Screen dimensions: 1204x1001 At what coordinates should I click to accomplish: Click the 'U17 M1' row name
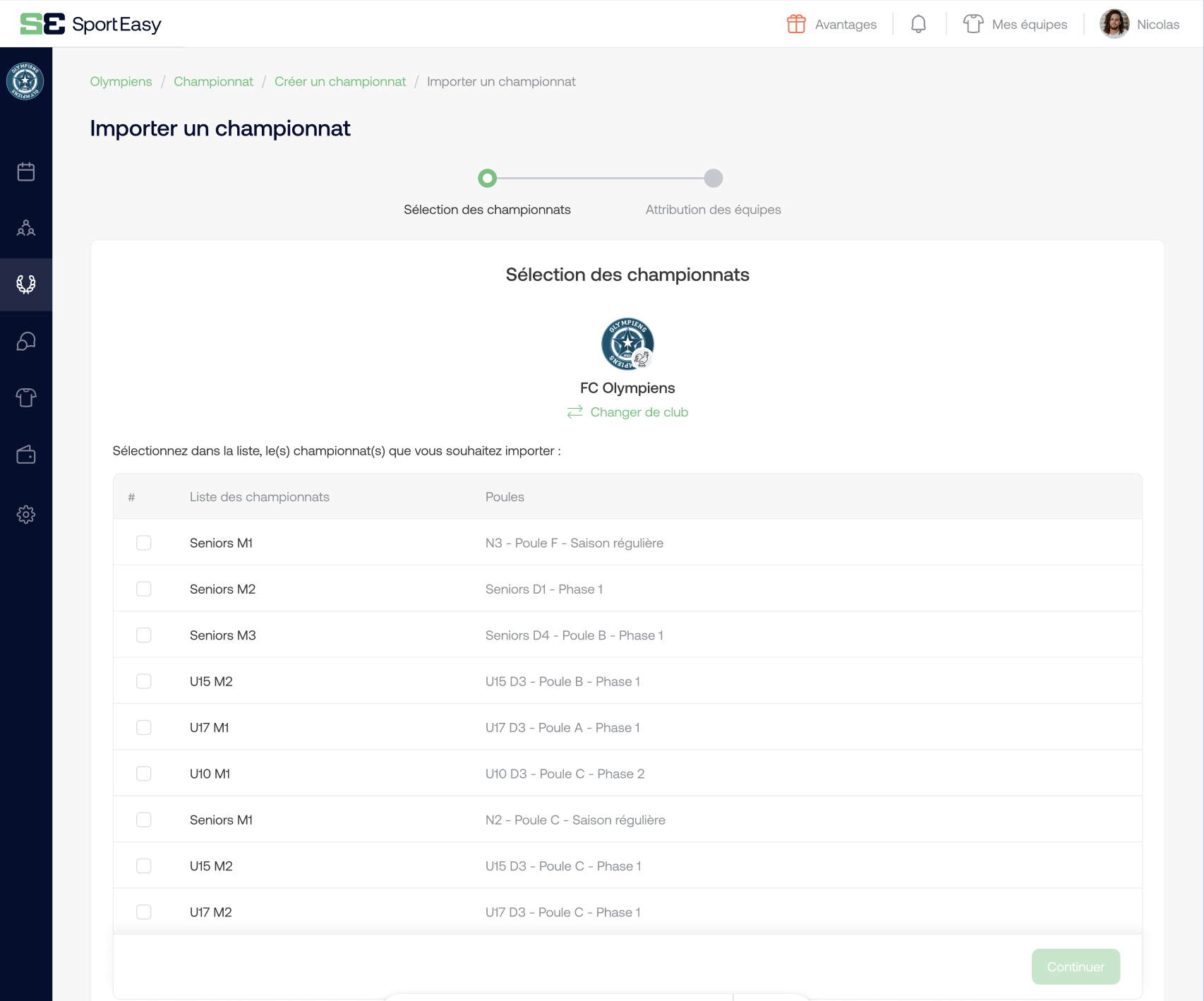[210, 727]
